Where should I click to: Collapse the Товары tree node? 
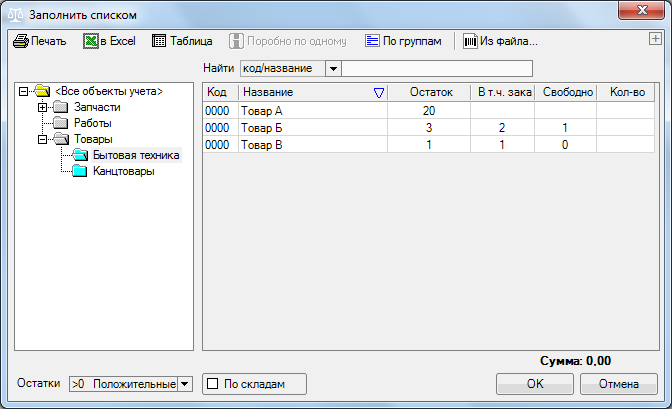[x=41, y=139]
